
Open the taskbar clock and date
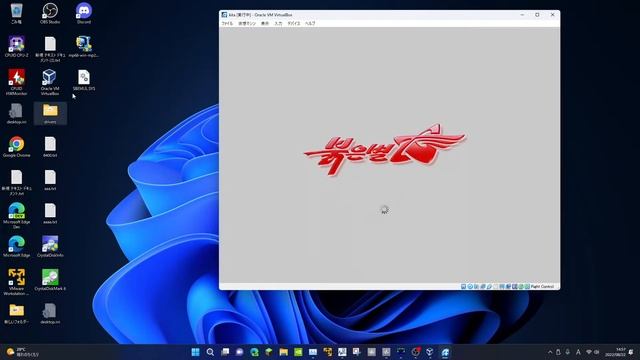(x=615, y=352)
